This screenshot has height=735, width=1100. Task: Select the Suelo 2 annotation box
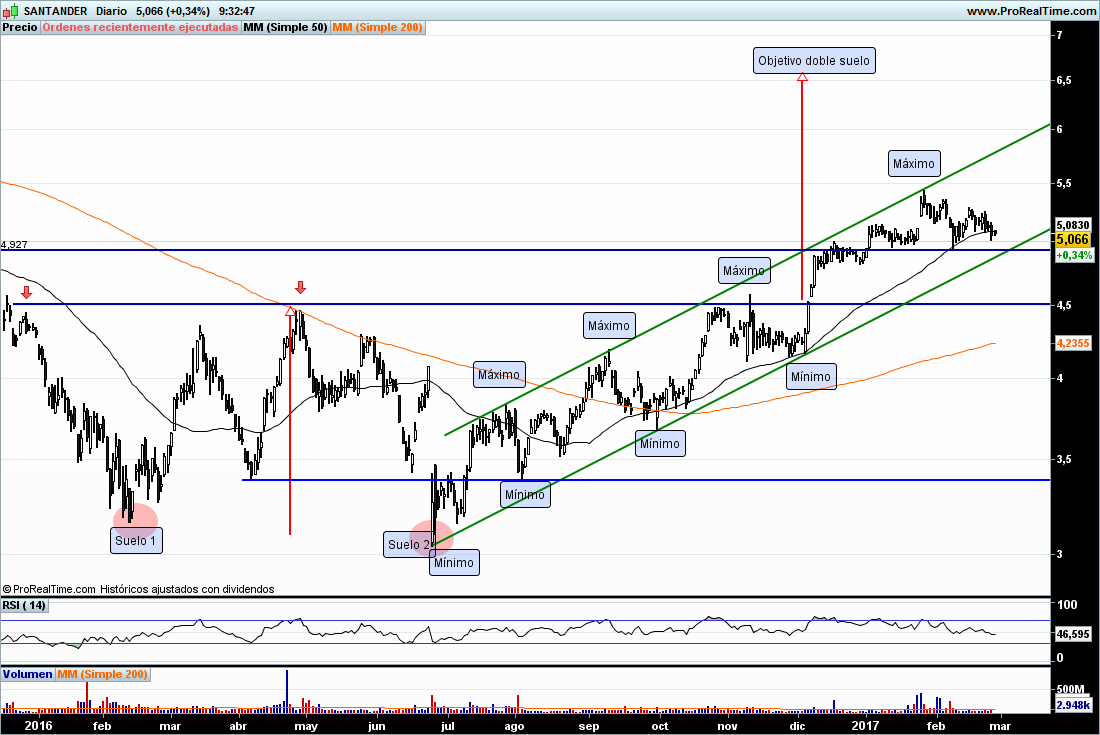coord(409,545)
